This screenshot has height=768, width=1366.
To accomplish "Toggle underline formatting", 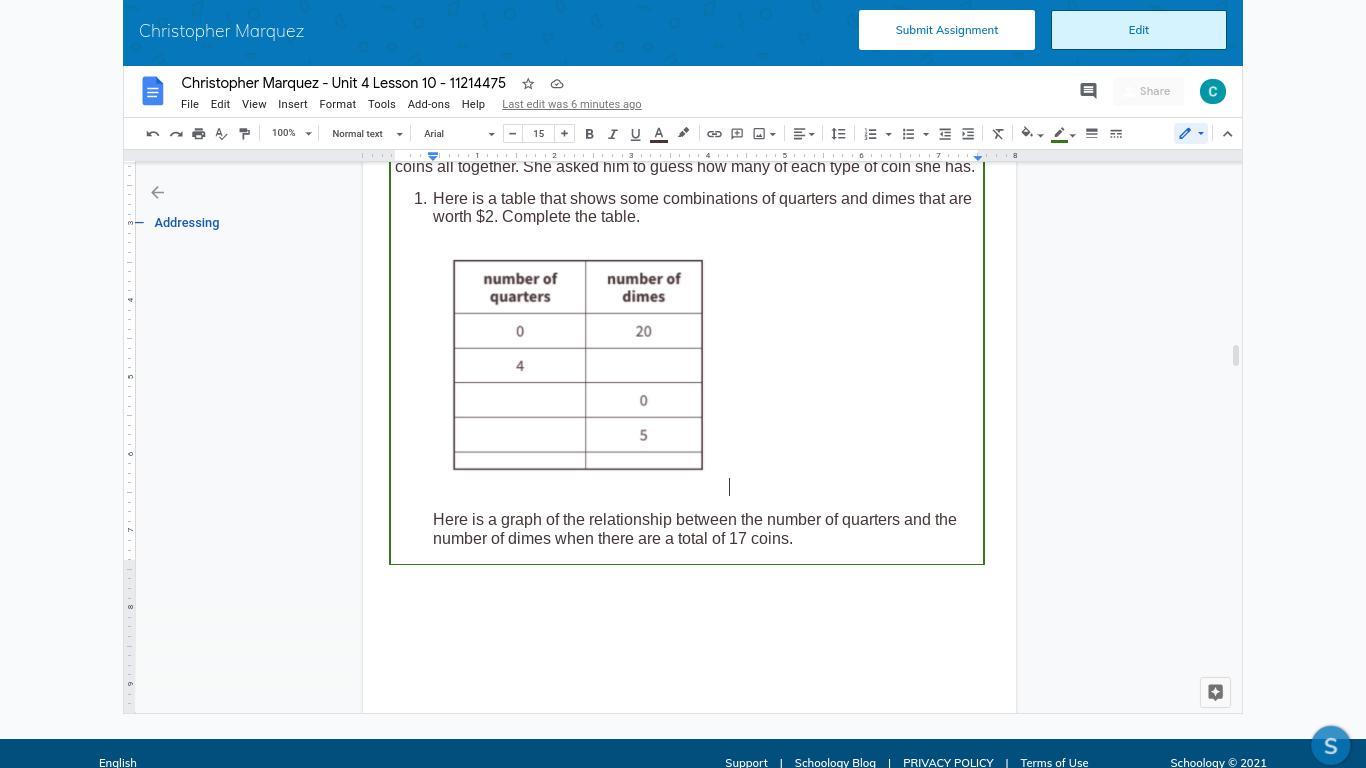I will pyautogui.click(x=636, y=134).
